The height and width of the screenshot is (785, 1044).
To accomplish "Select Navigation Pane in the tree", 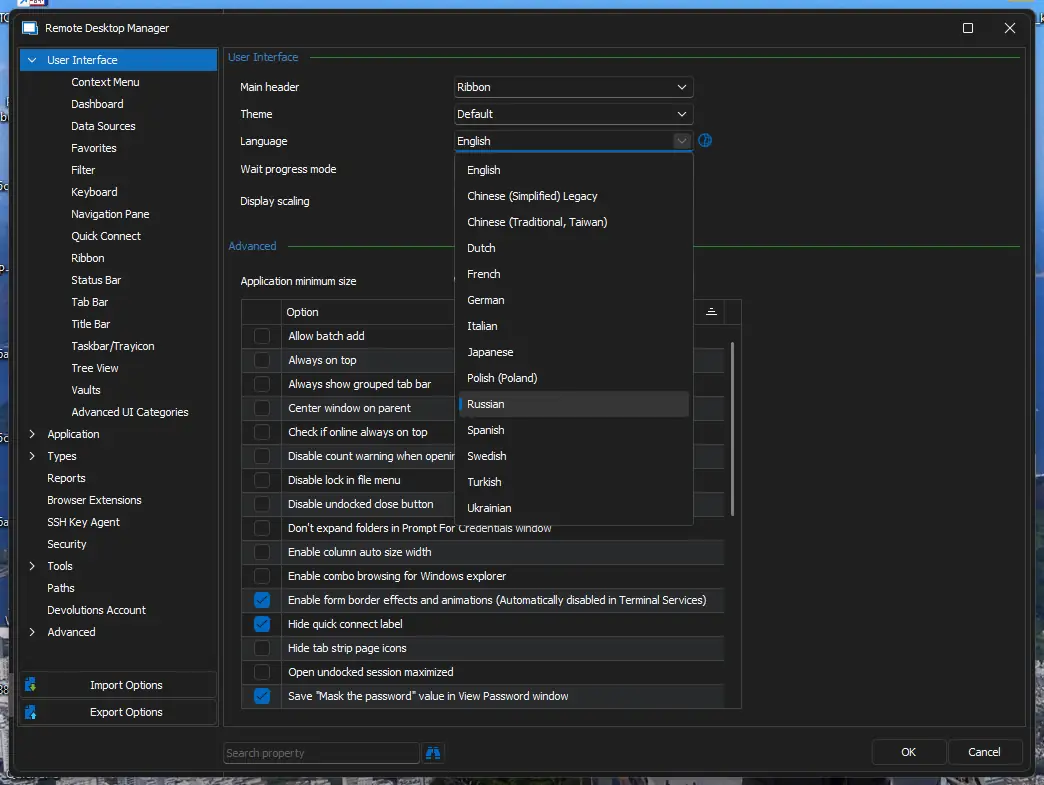I will tap(110, 214).
